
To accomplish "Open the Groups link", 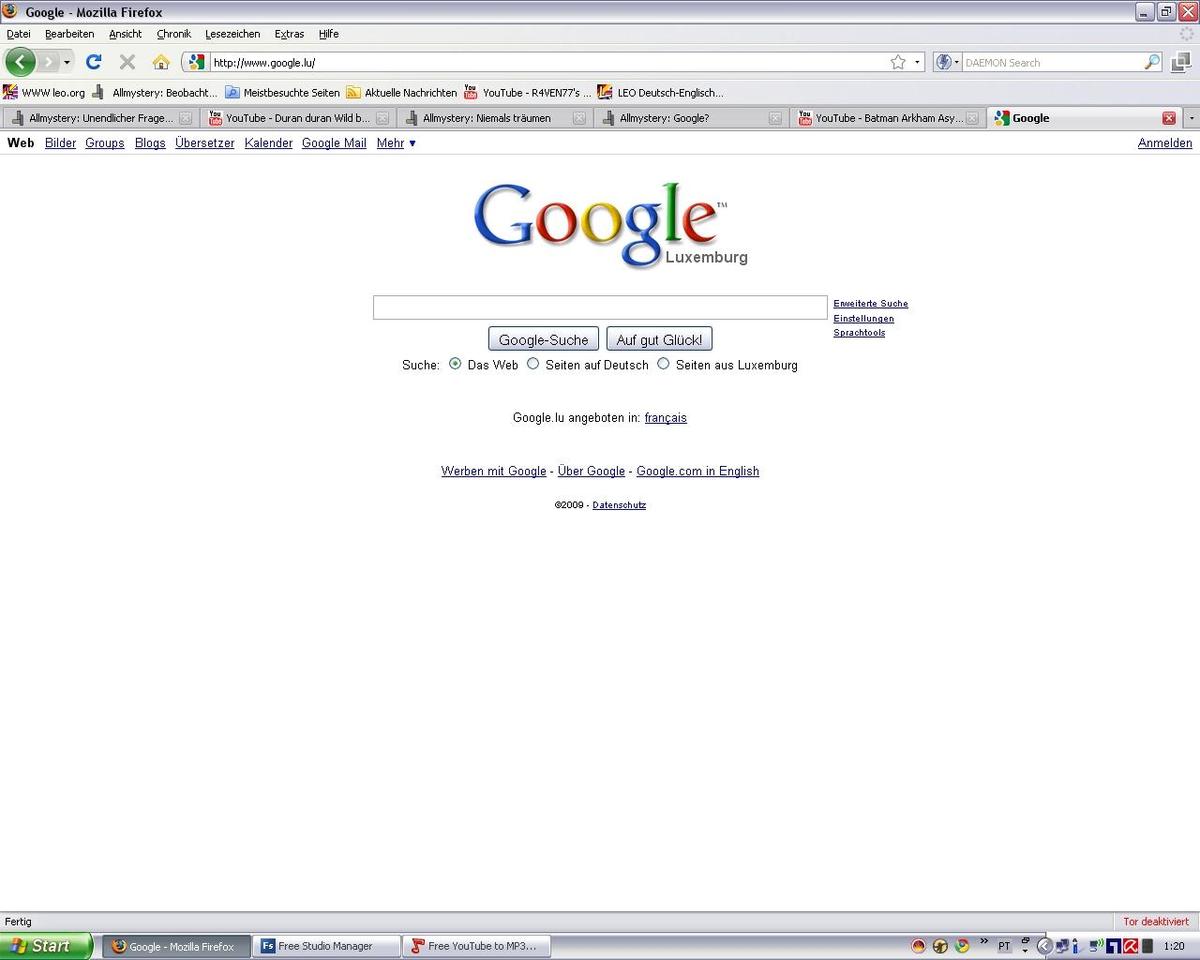I will tap(105, 143).
